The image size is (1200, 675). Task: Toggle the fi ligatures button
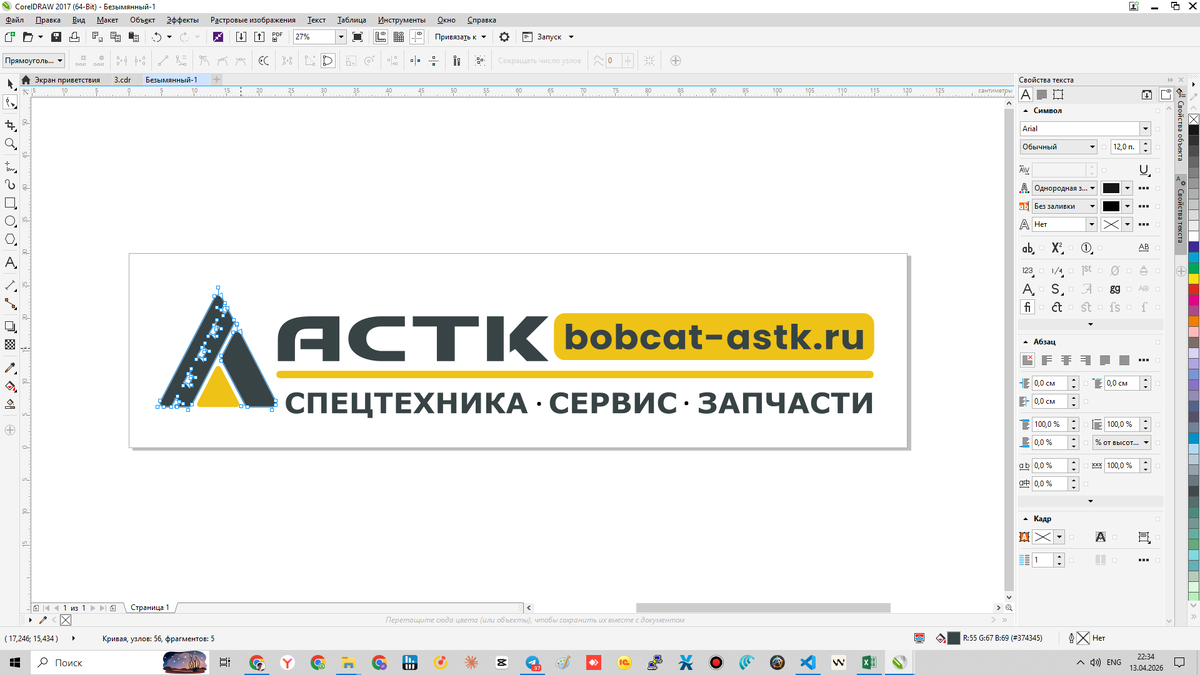pyautogui.click(x=1027, y=308)
